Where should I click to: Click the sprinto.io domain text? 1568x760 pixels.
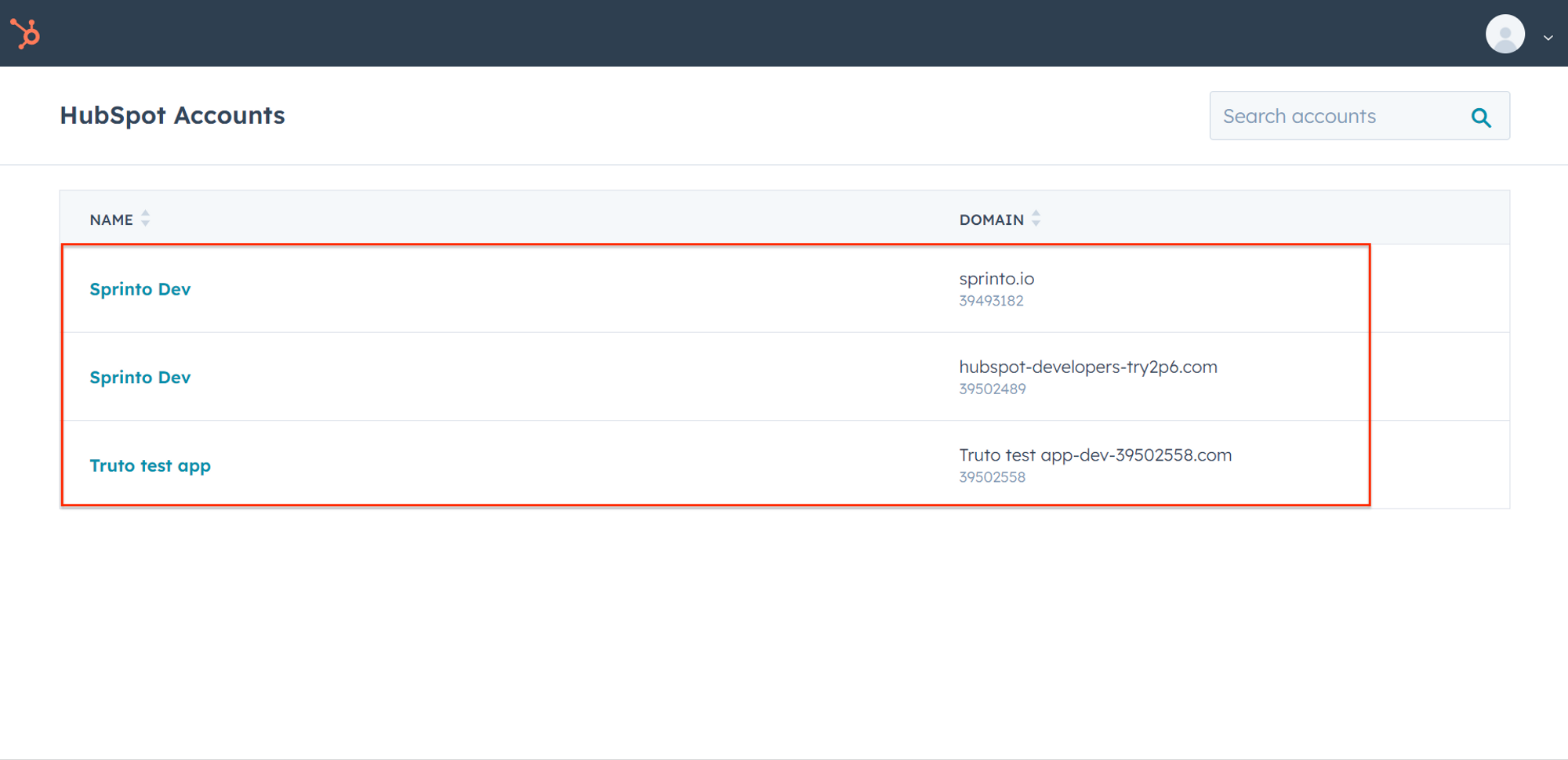[x=996, y=279]
